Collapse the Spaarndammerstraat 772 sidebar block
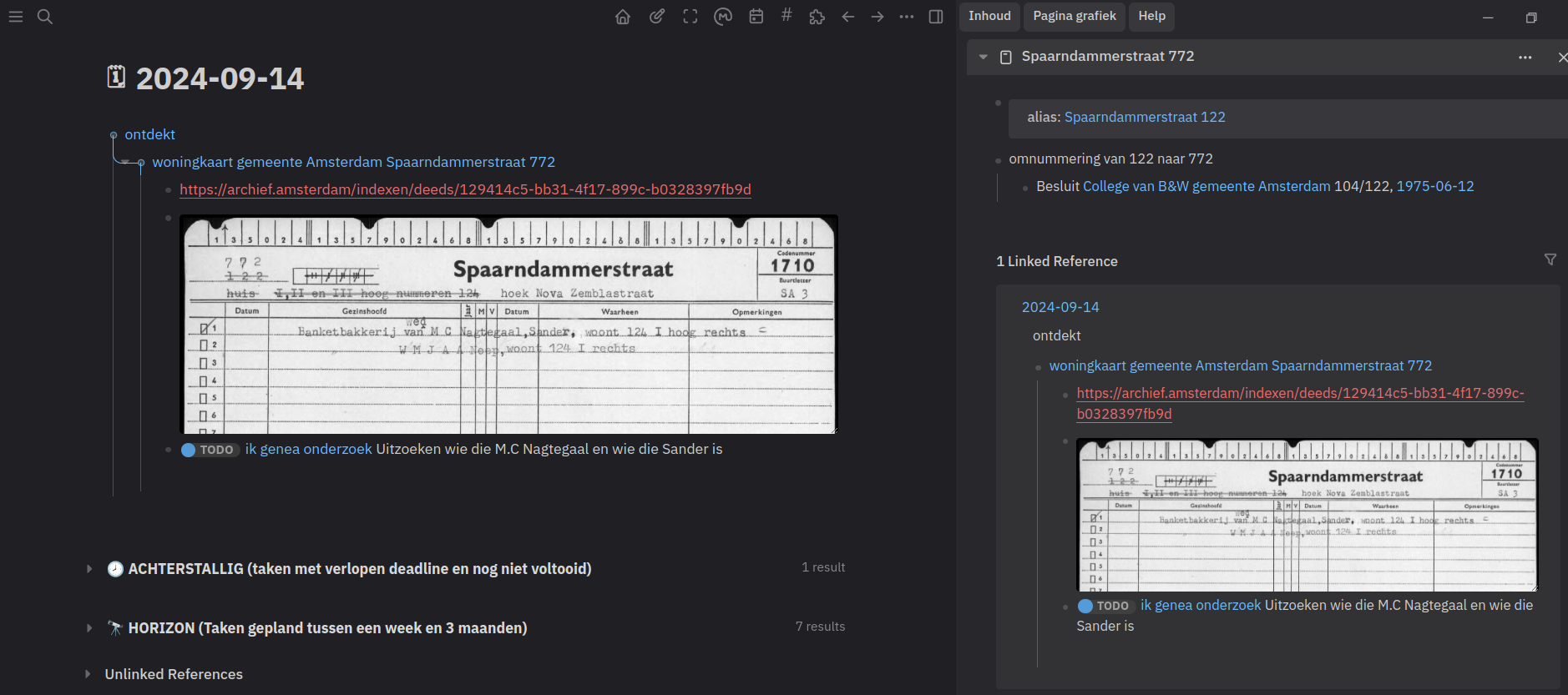 tap(984, 57)
